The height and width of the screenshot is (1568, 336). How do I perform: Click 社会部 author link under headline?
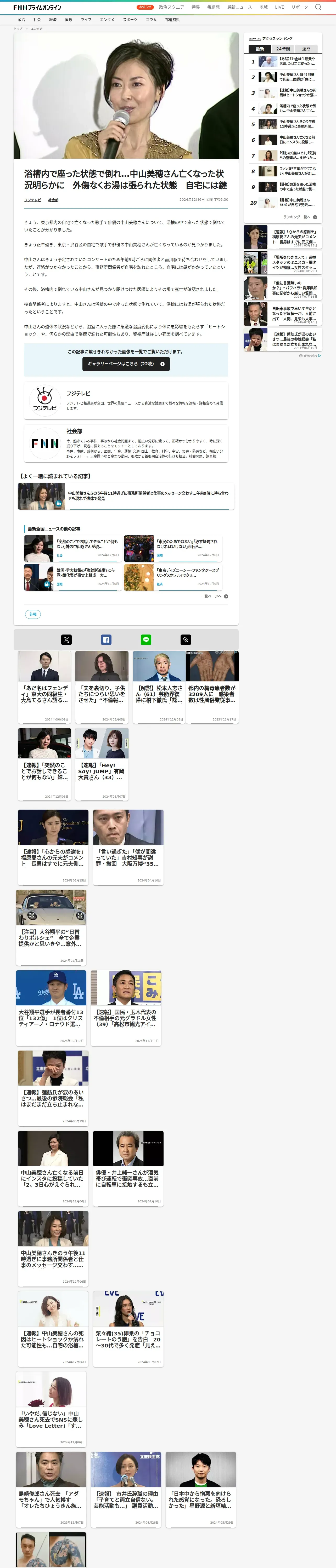click(x=53, y=200)
